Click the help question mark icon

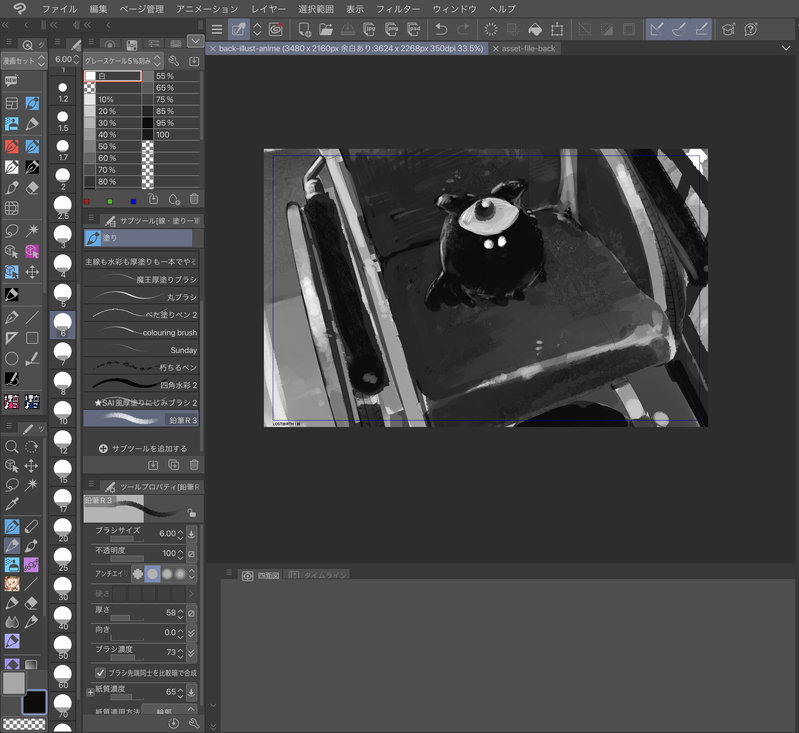coord(751,30)
